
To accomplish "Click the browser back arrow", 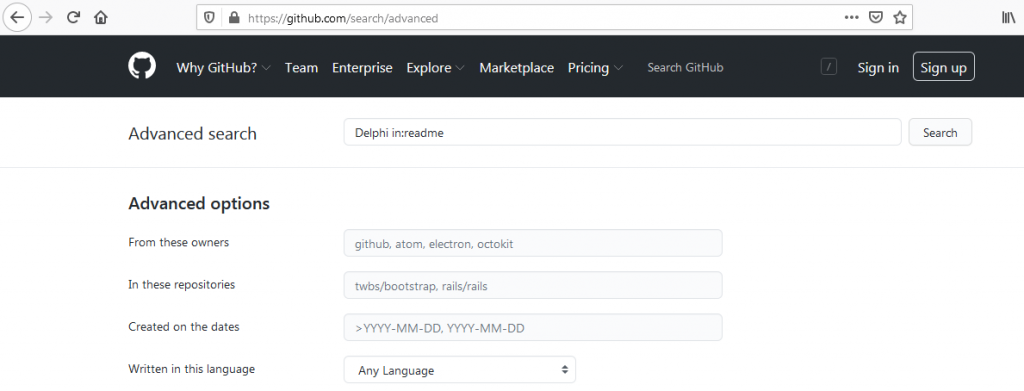I will pyautogui.click(x=17, y=18).
